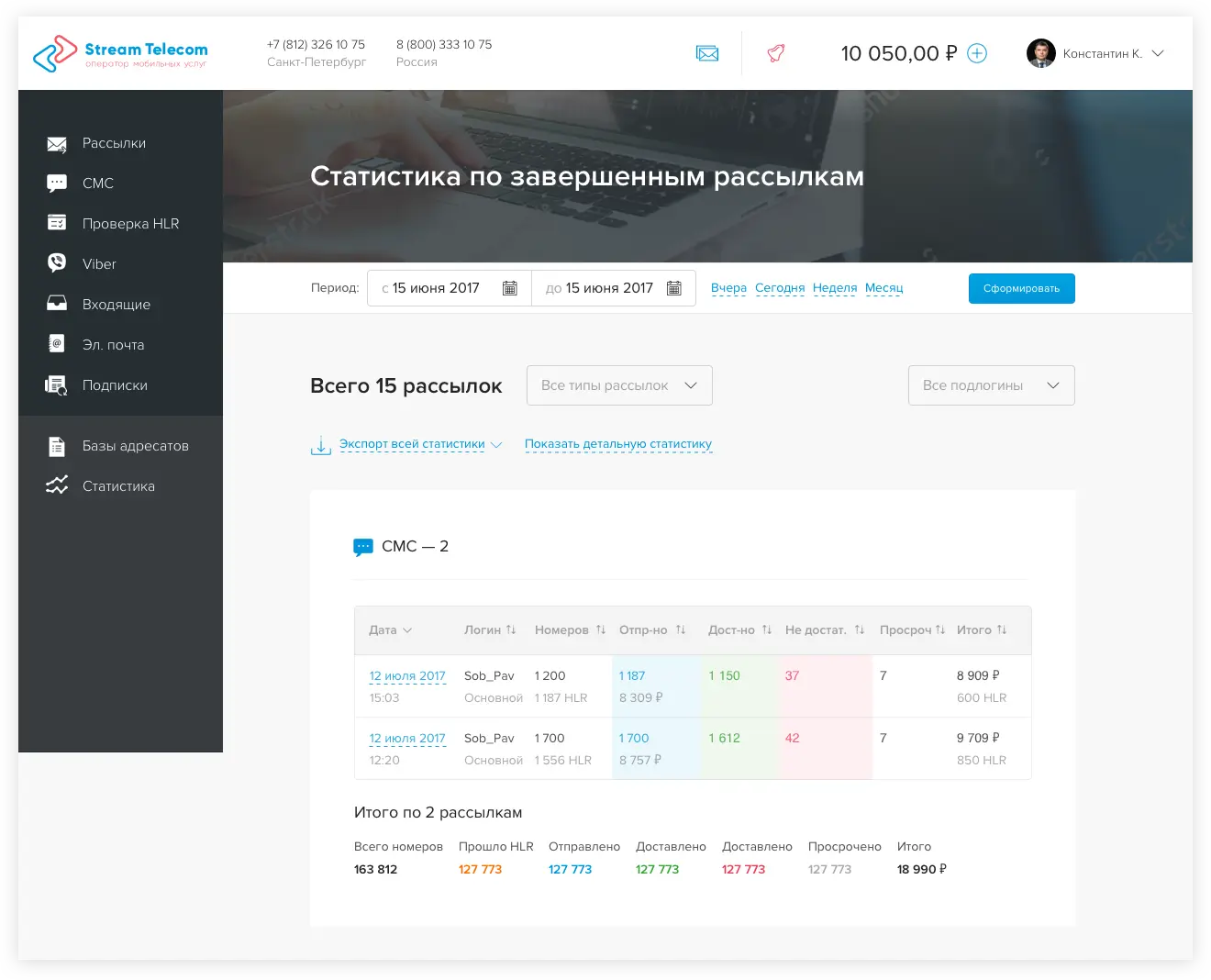Sort table by Дата column

[390, 630]
